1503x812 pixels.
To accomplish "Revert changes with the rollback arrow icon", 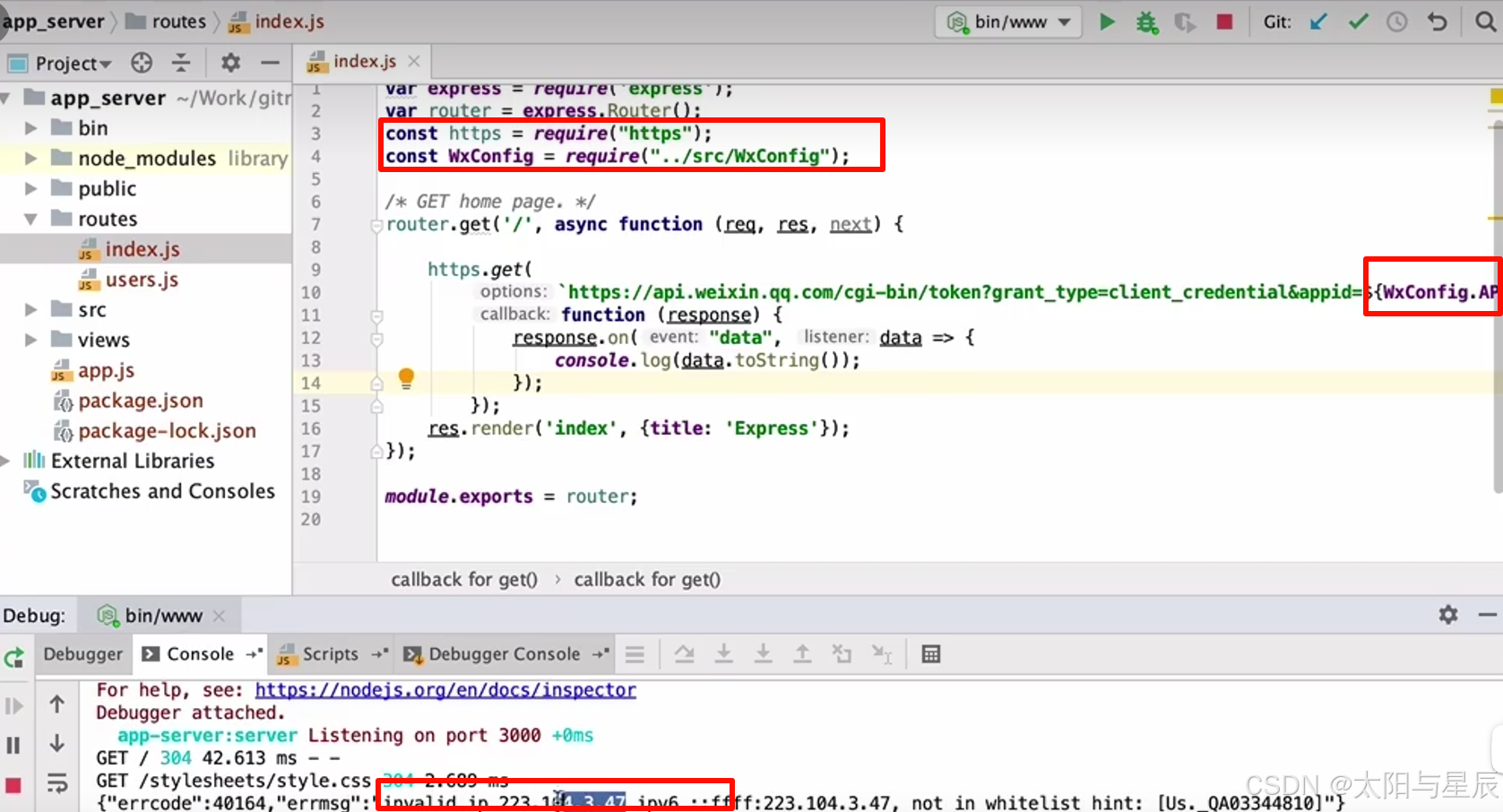I will click(x=1437, y=22).
